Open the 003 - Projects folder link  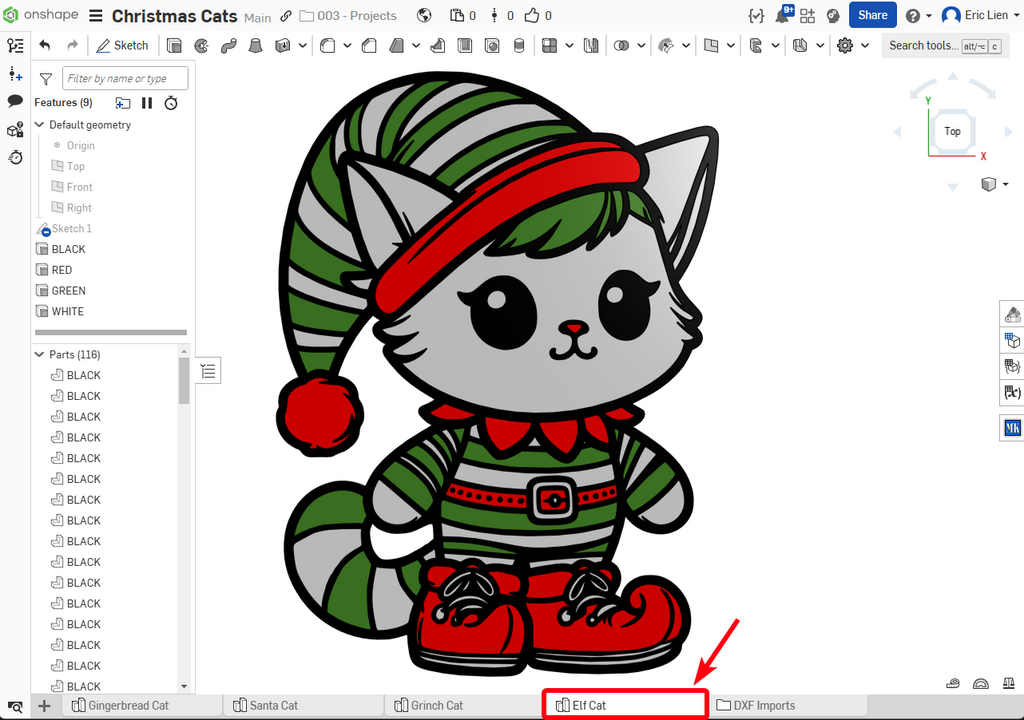(349, 16)
